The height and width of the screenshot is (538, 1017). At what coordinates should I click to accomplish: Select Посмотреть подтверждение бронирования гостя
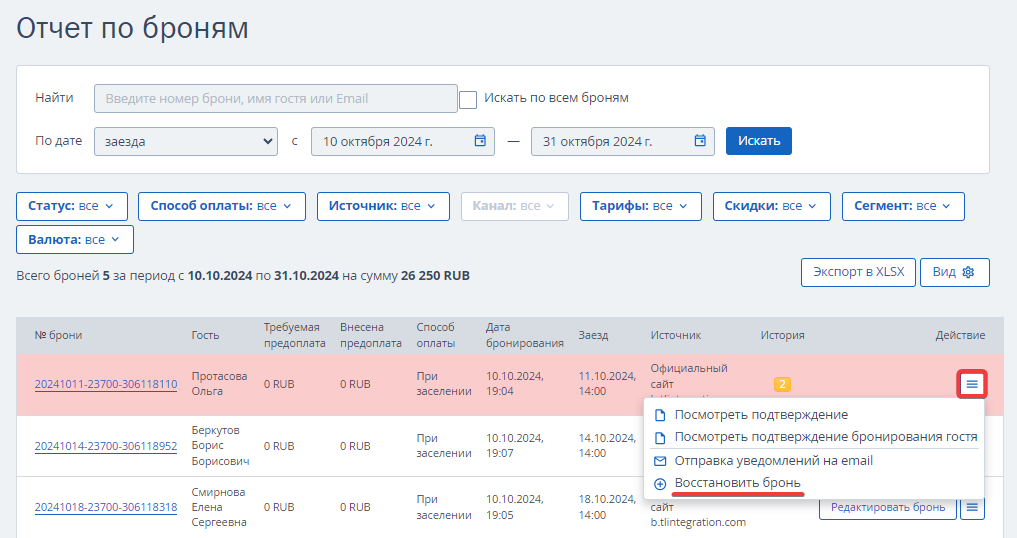pos(826,437)
